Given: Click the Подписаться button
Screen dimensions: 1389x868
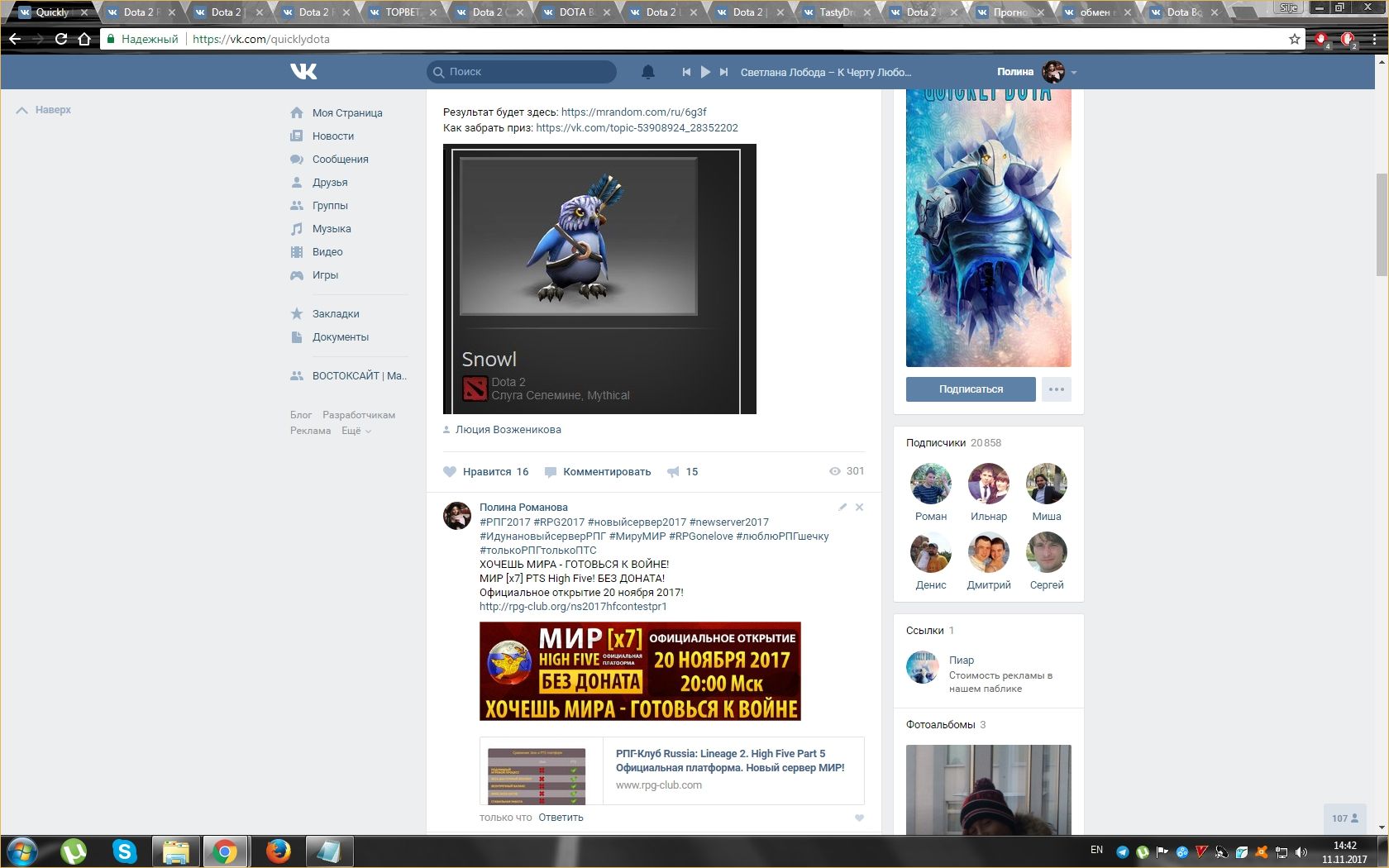Looking at the screenshot, I should 971,389.
